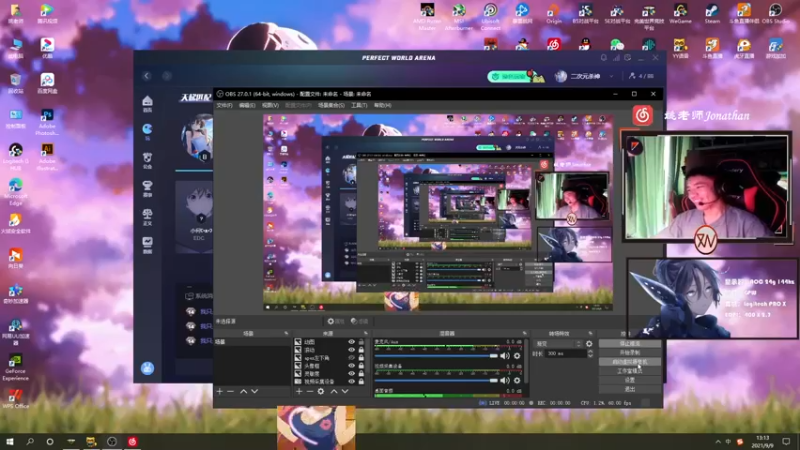Open GeForce Experience desktop shortcut
The image size is (800, 450).
coord(15,367)
